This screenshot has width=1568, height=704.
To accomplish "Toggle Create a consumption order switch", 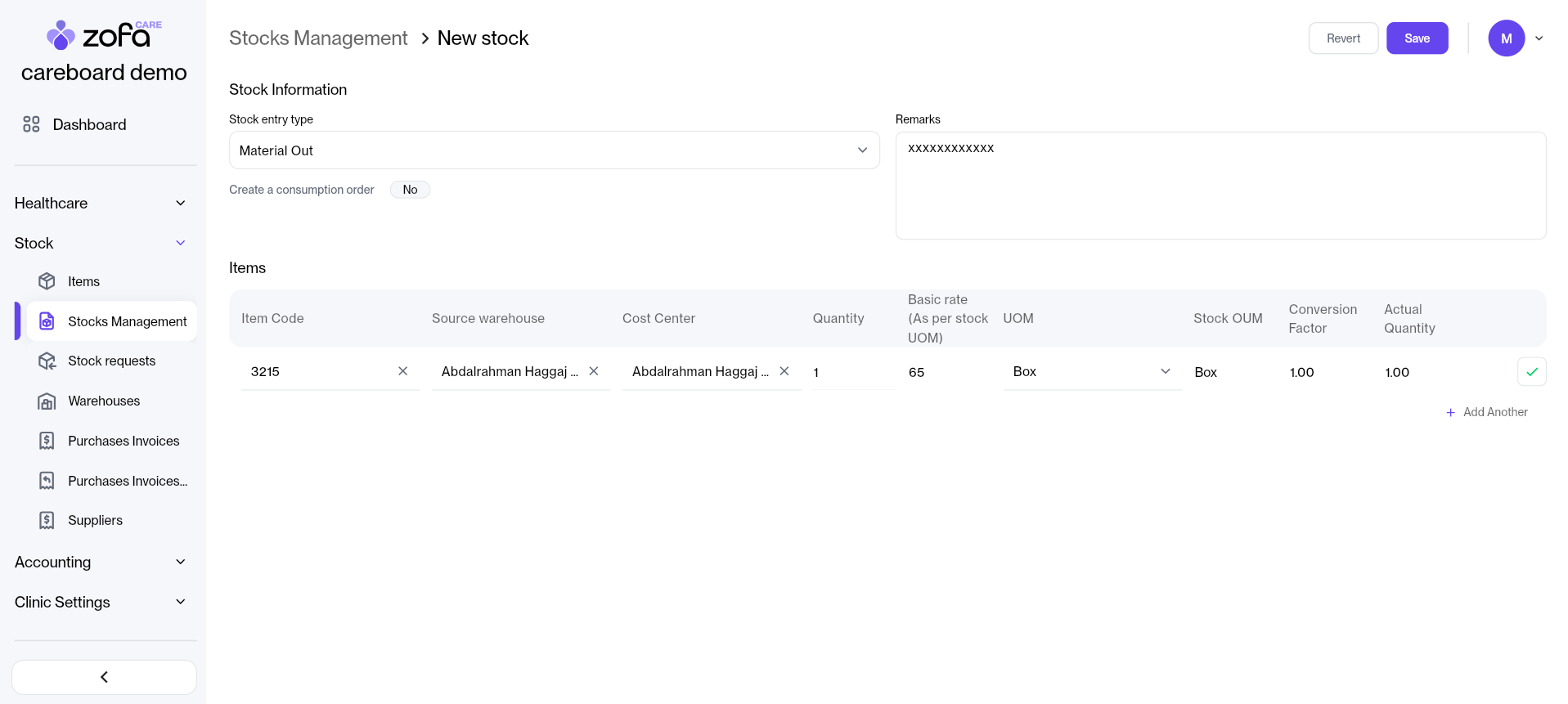I will tap(410, 190).
